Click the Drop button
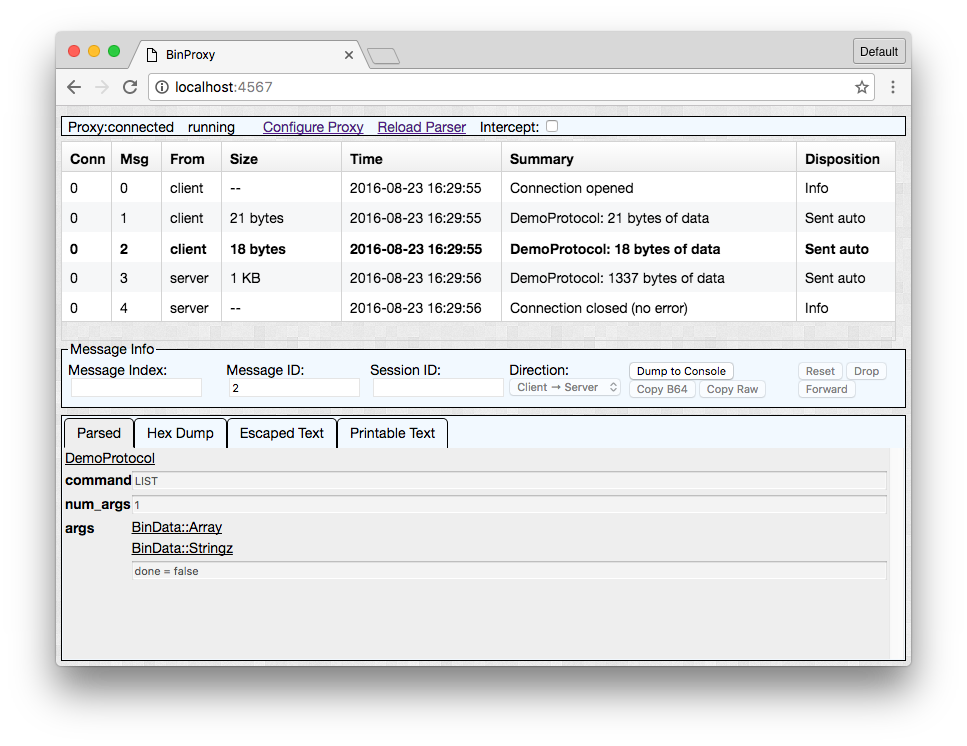Image resolution: width=967 pixels, height=746 pixels. click(866, 371)
